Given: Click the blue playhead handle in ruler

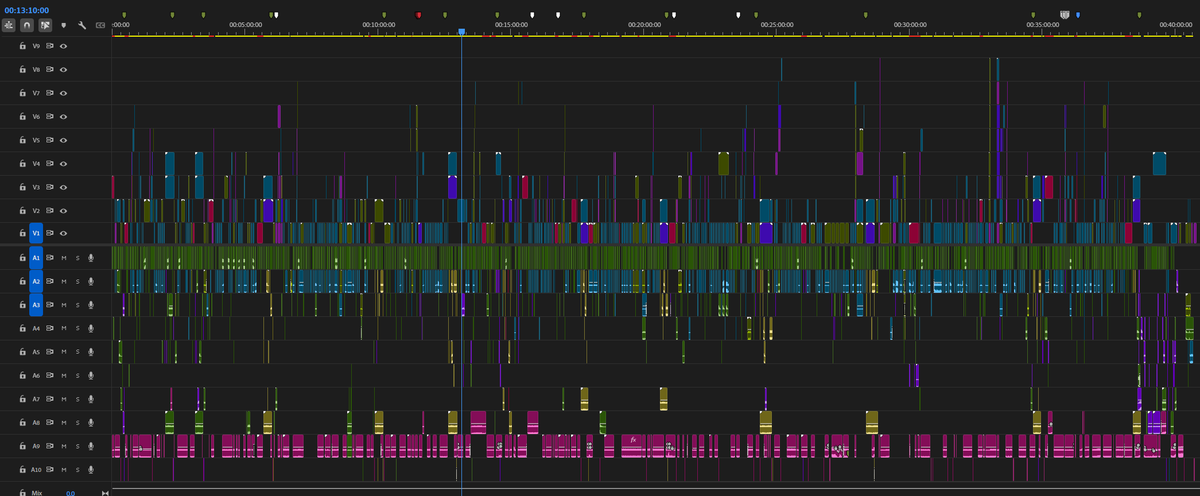Looking at the screenshot, I should [x=461, y=32].
